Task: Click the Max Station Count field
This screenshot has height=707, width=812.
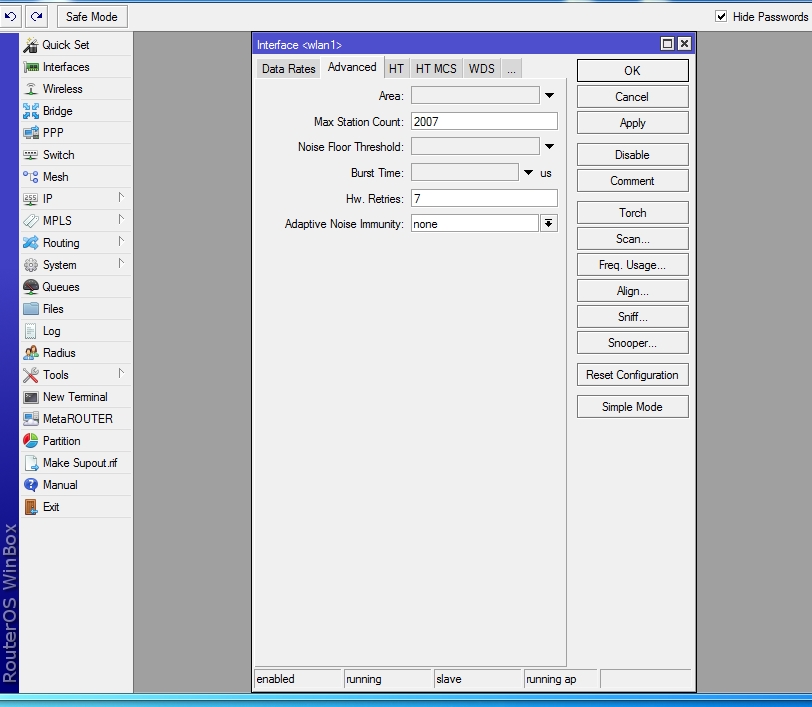Action: point(484,121)
